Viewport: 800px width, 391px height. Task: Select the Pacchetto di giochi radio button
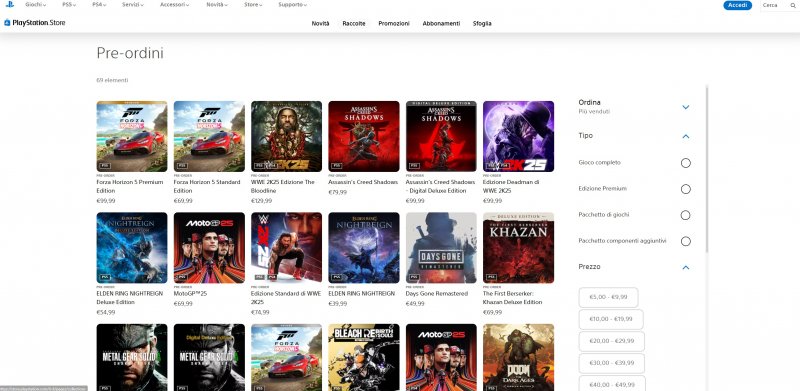[x=686, y=215]
